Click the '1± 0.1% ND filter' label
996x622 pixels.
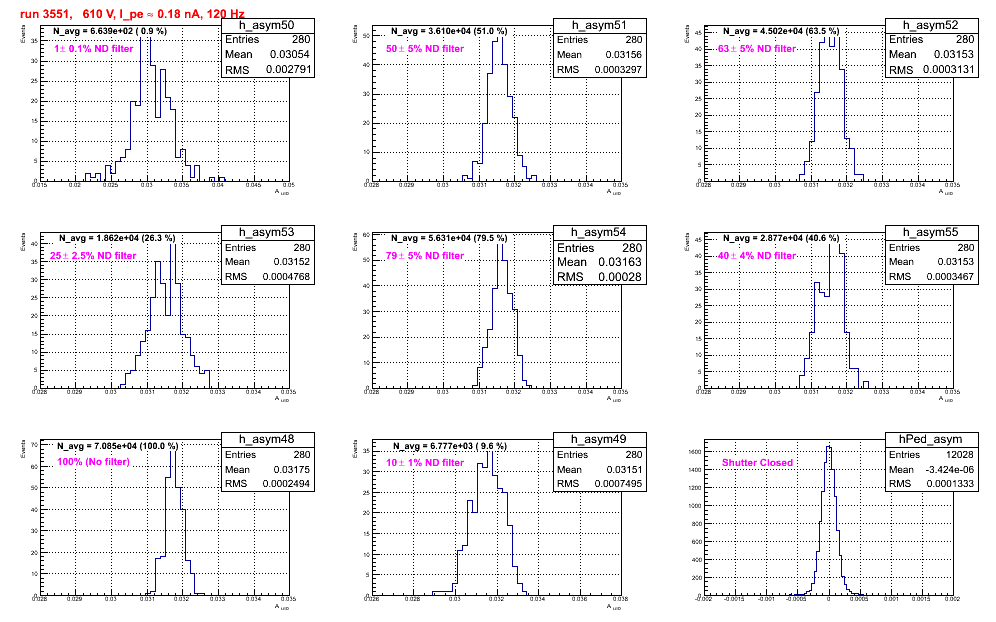[93, 49]
